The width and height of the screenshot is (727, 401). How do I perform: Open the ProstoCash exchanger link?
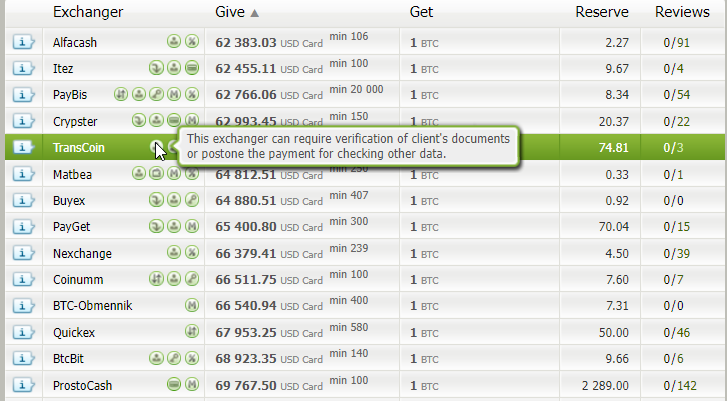83,386
